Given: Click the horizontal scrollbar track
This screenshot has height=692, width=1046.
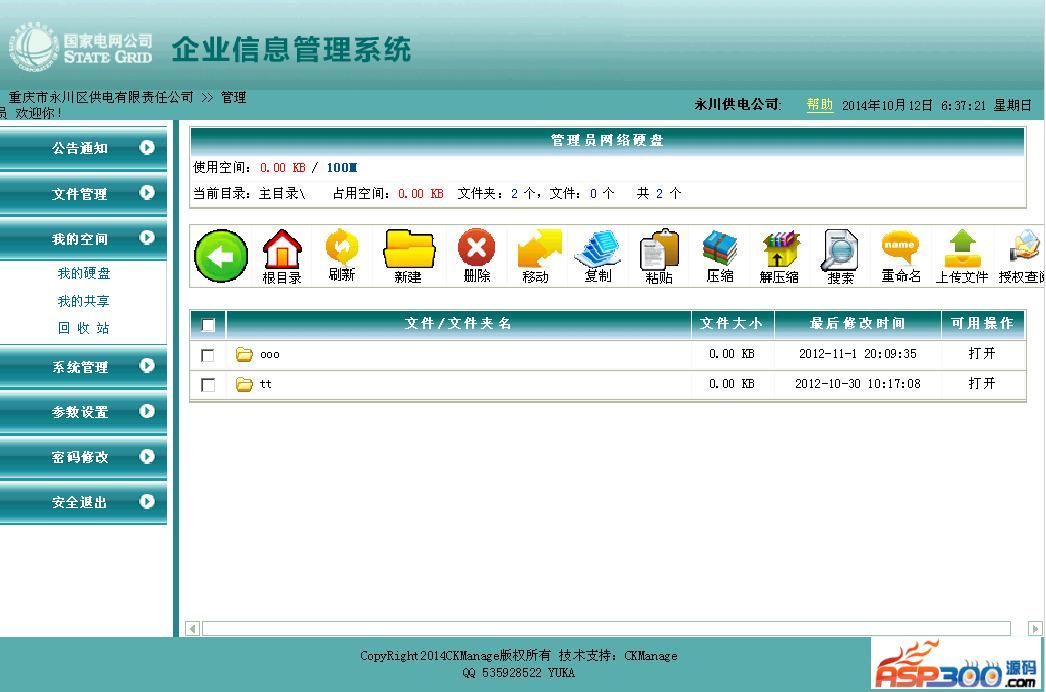Looking at the screenshot, I should click(x=606, y=628).
